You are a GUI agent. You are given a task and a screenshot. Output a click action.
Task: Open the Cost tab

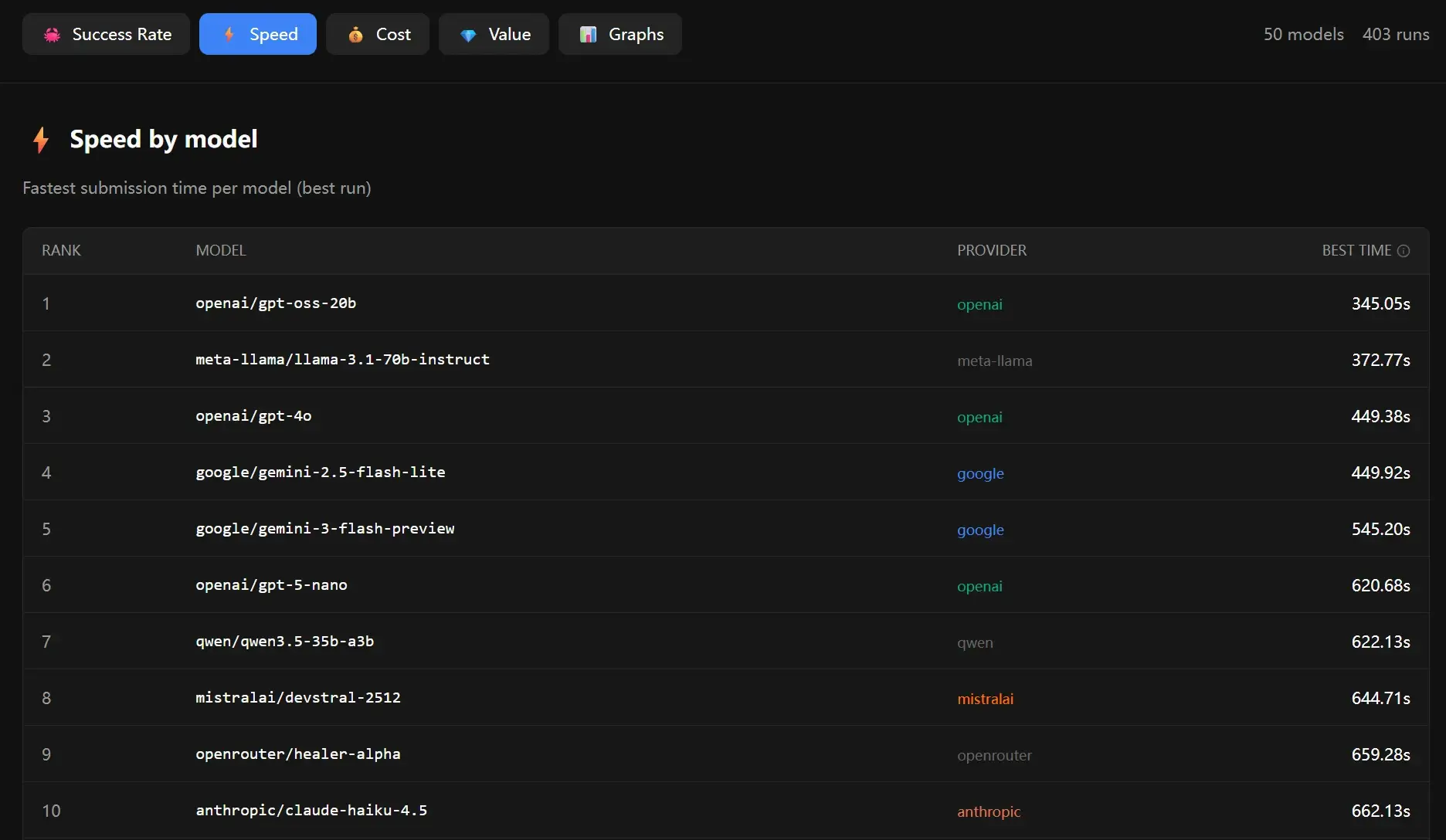pos(377,35)
